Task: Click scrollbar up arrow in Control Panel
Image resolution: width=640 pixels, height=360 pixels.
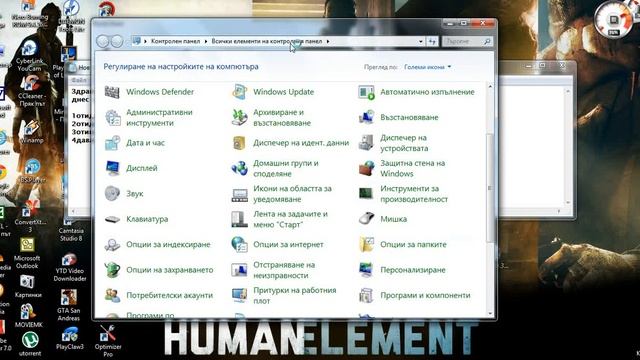Action: coord(490,87)
